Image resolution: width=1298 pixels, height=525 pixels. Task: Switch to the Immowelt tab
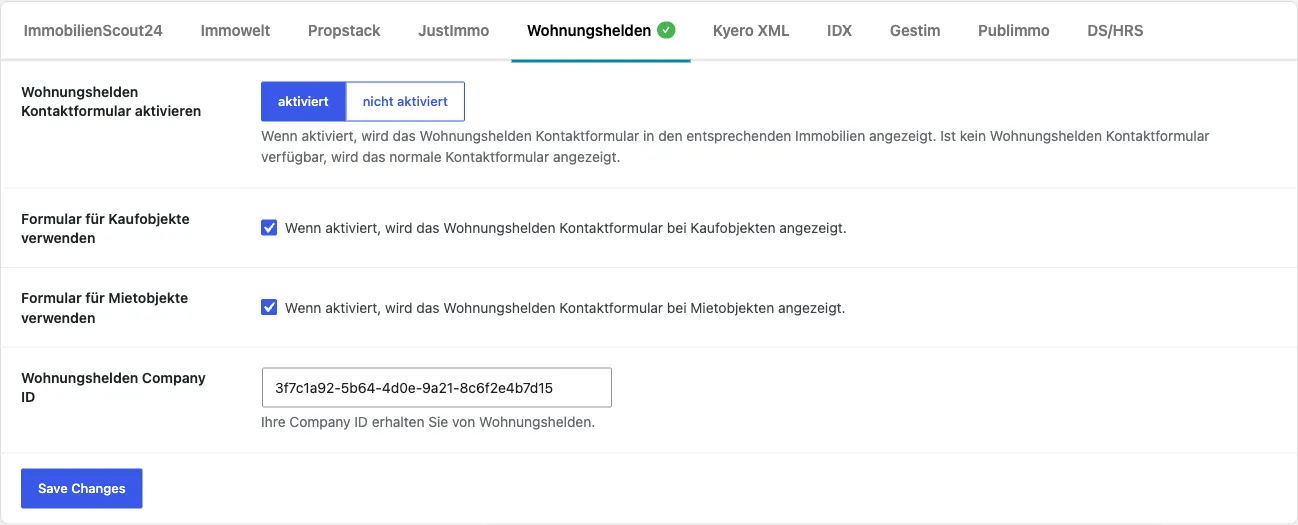235,31
